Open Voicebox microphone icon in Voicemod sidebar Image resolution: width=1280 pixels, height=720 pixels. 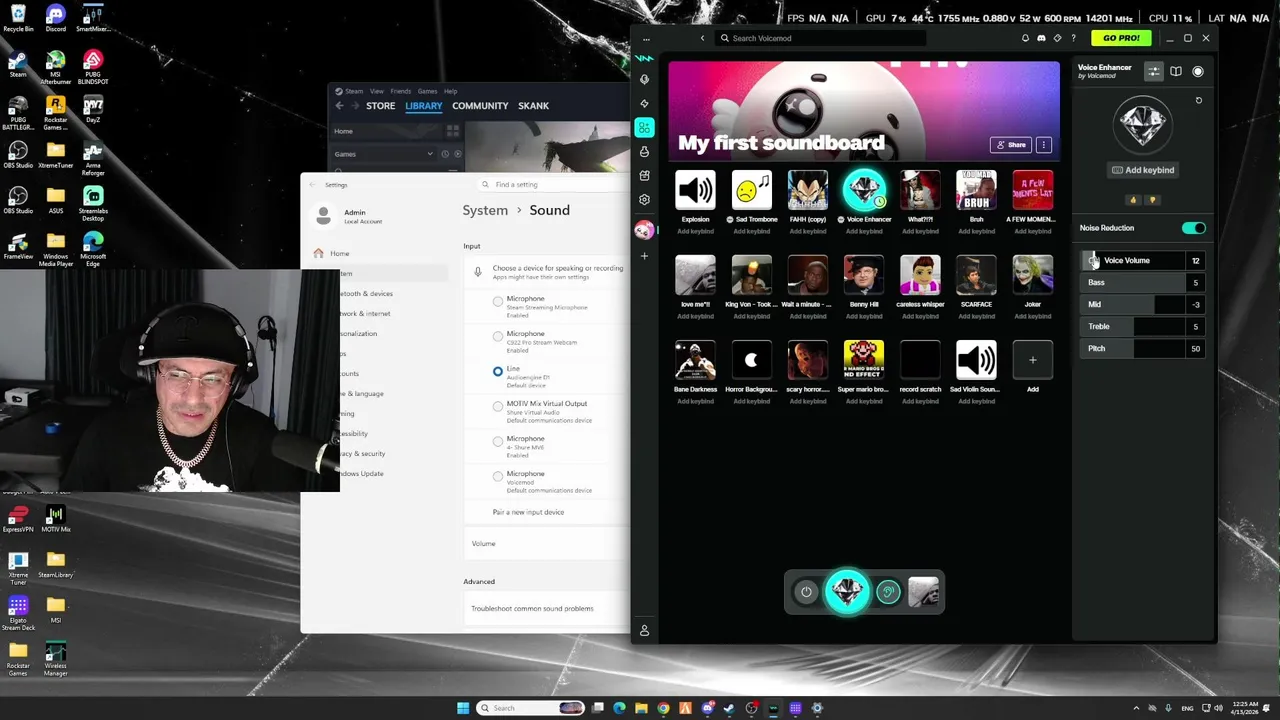pos(644,79)
